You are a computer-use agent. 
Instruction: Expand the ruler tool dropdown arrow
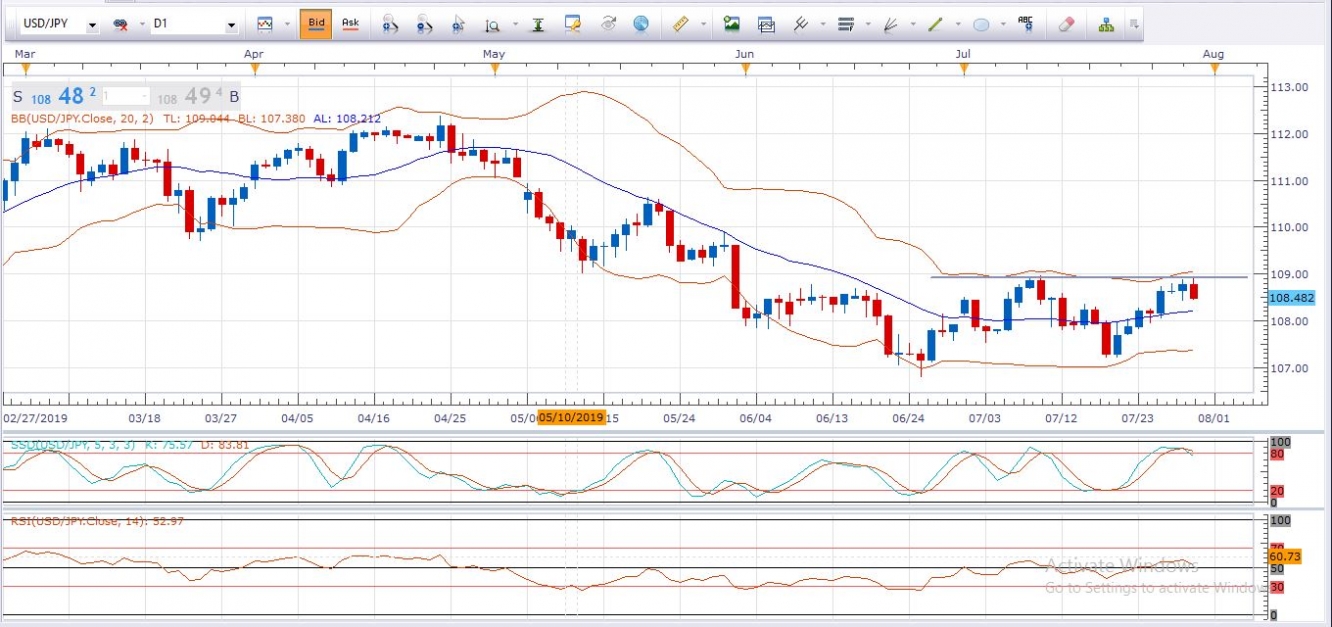[x=702, y=23]
